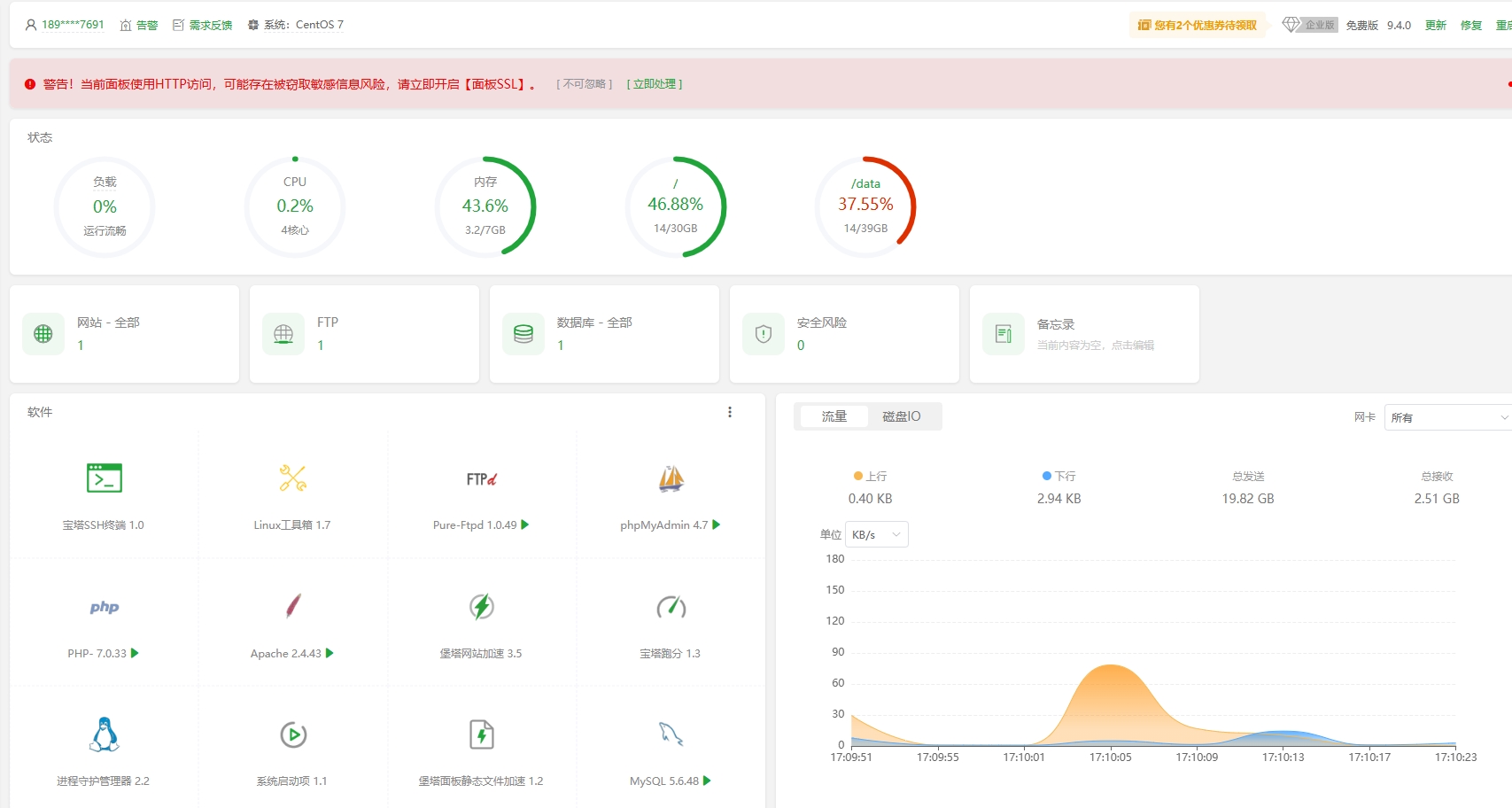This screenshot has height=808, width=1512.
Task: Open the 进程守护管理器 penguin icon
Action: click(105, 734)
